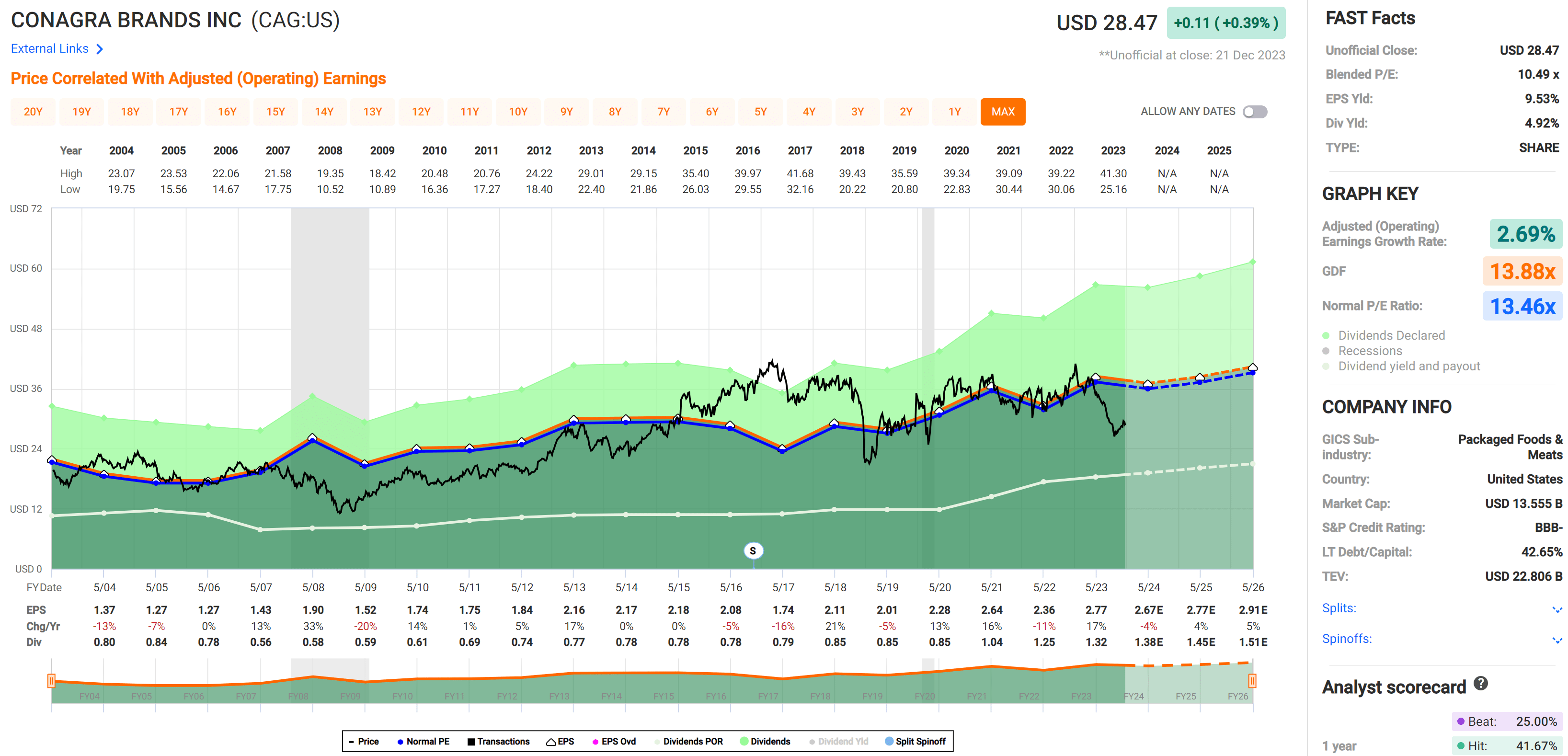Screen dimensions: 1568x756
Task: Select the MAX time range tab
Action: 1003,112
